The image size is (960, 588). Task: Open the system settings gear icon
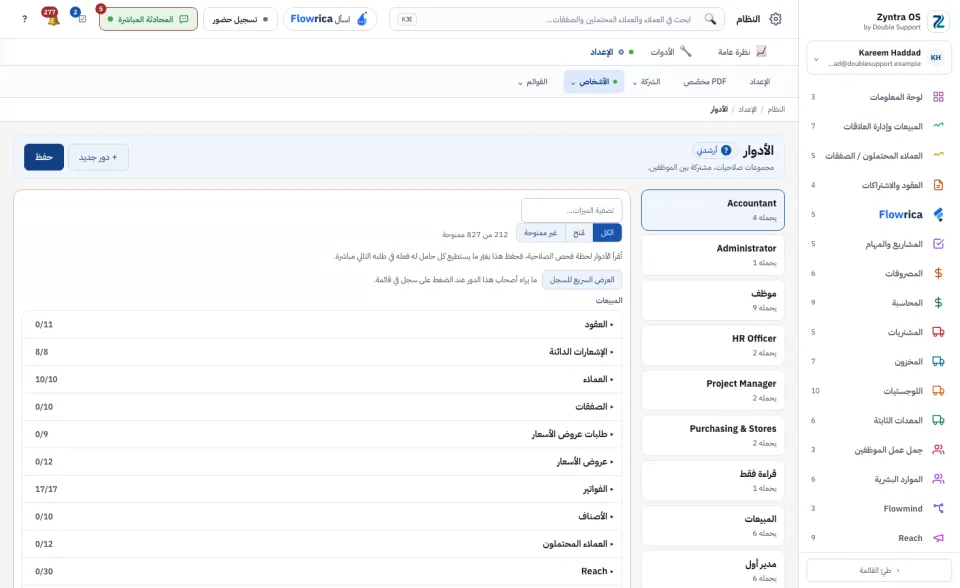click(775, 19)
